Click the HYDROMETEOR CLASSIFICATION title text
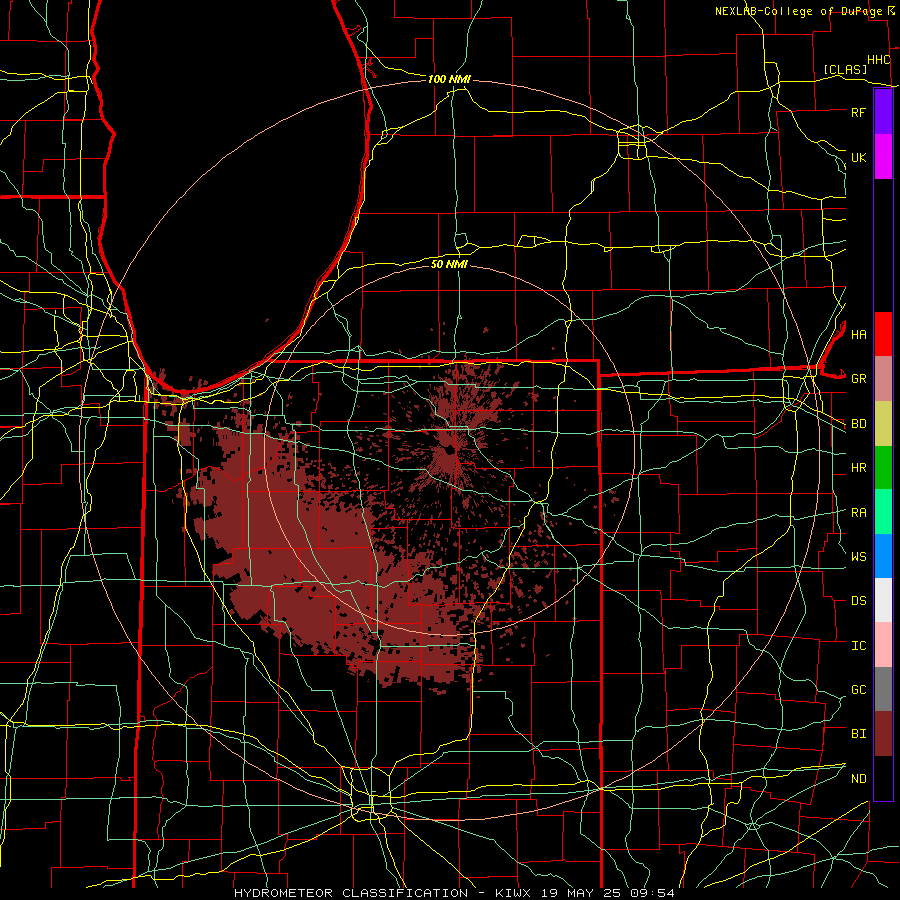Image resolution: width=900 pixels, height=900 pixels. coord(351,893)
